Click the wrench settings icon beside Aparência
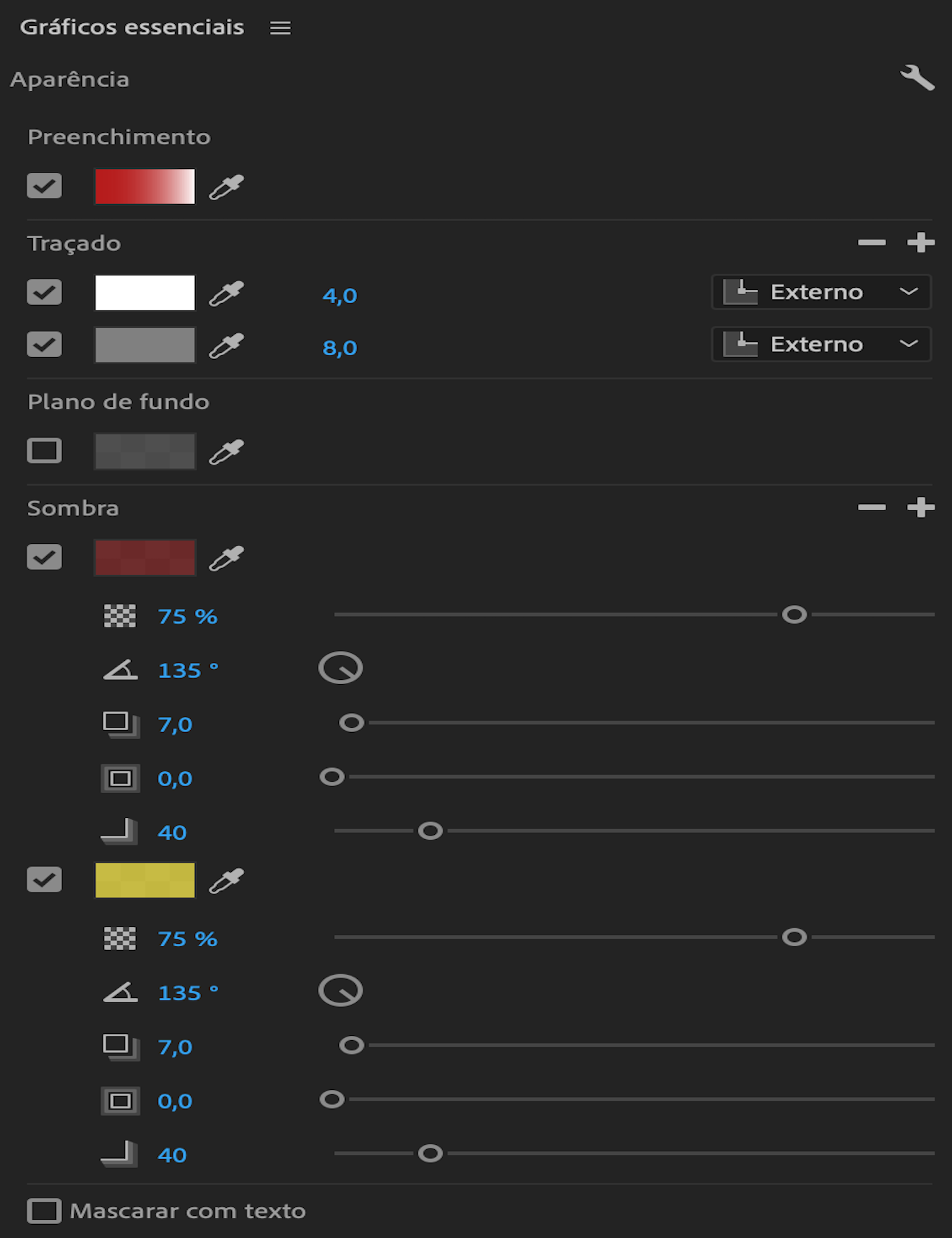The height and width of the screenshot is (1238, 952). click(917, 78)
